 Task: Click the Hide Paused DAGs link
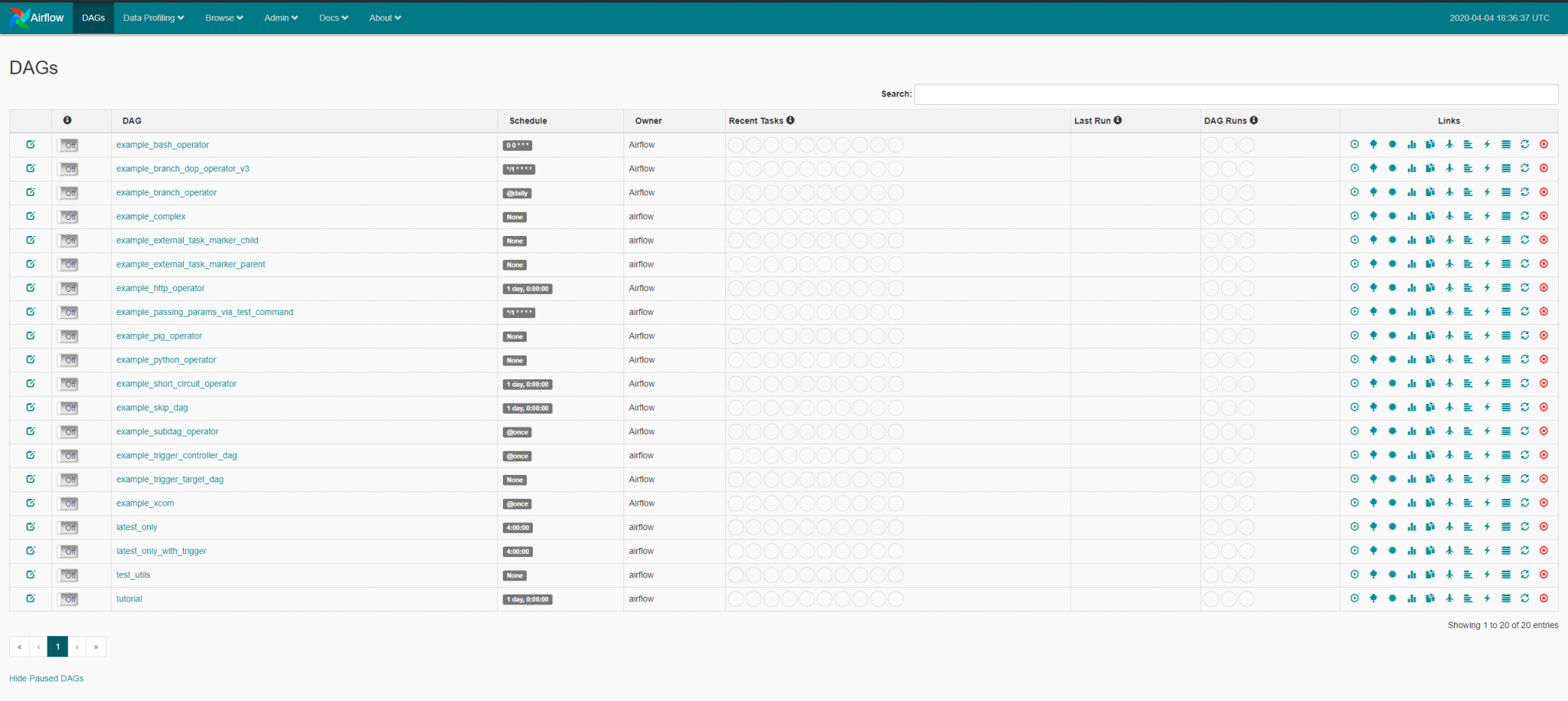click(46, 678)
